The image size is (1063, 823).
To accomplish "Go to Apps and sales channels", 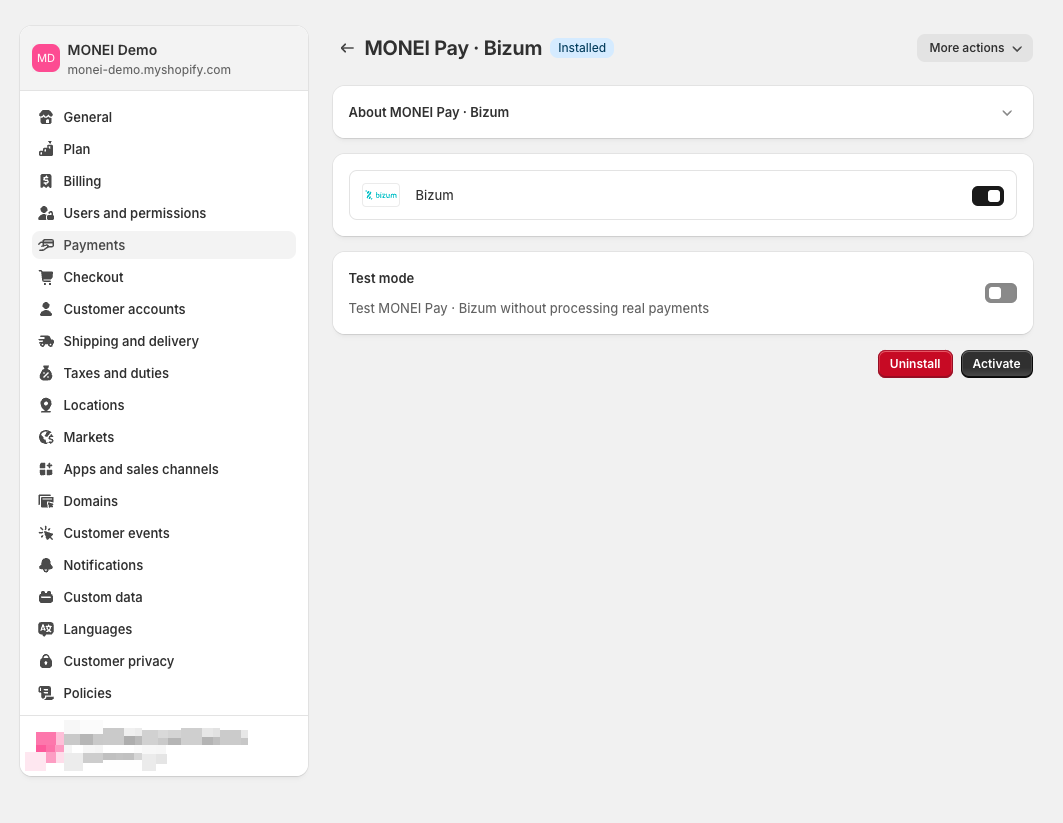I will 164,469.
